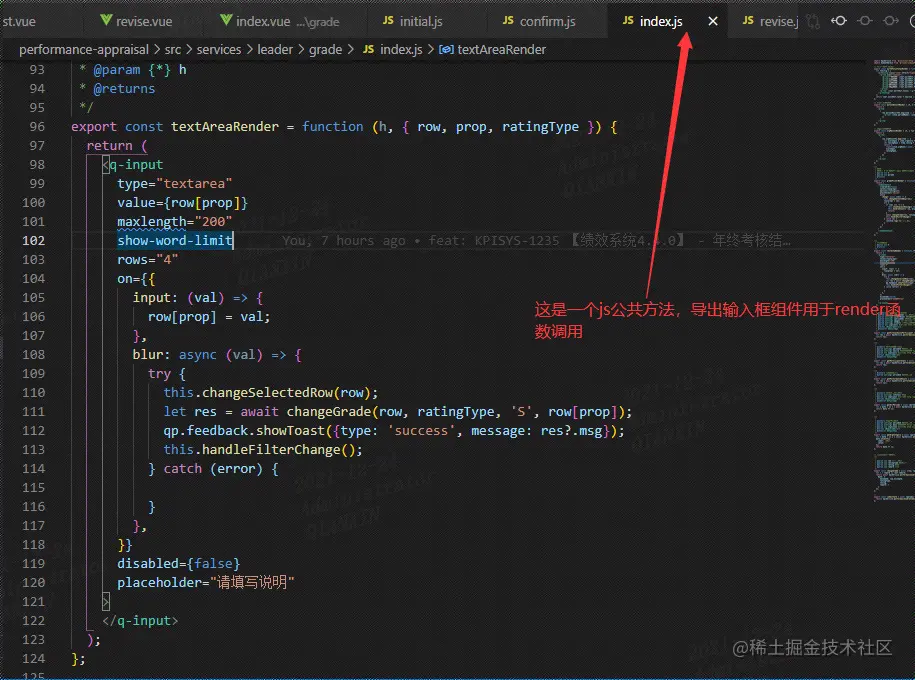Click the 'row[prop] = val;' statement
The width and height of the screenshot is (915, 680).
point(209,316)
